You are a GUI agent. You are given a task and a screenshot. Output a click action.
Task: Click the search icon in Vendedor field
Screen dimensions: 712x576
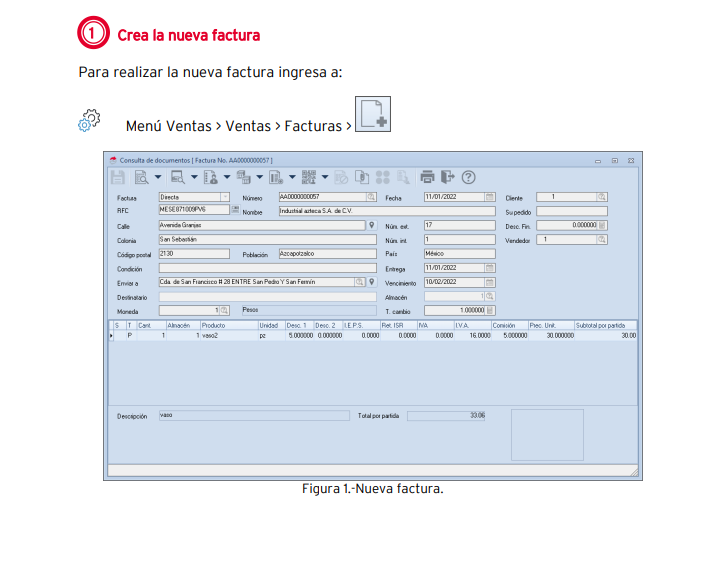click(x=602, y=240)
